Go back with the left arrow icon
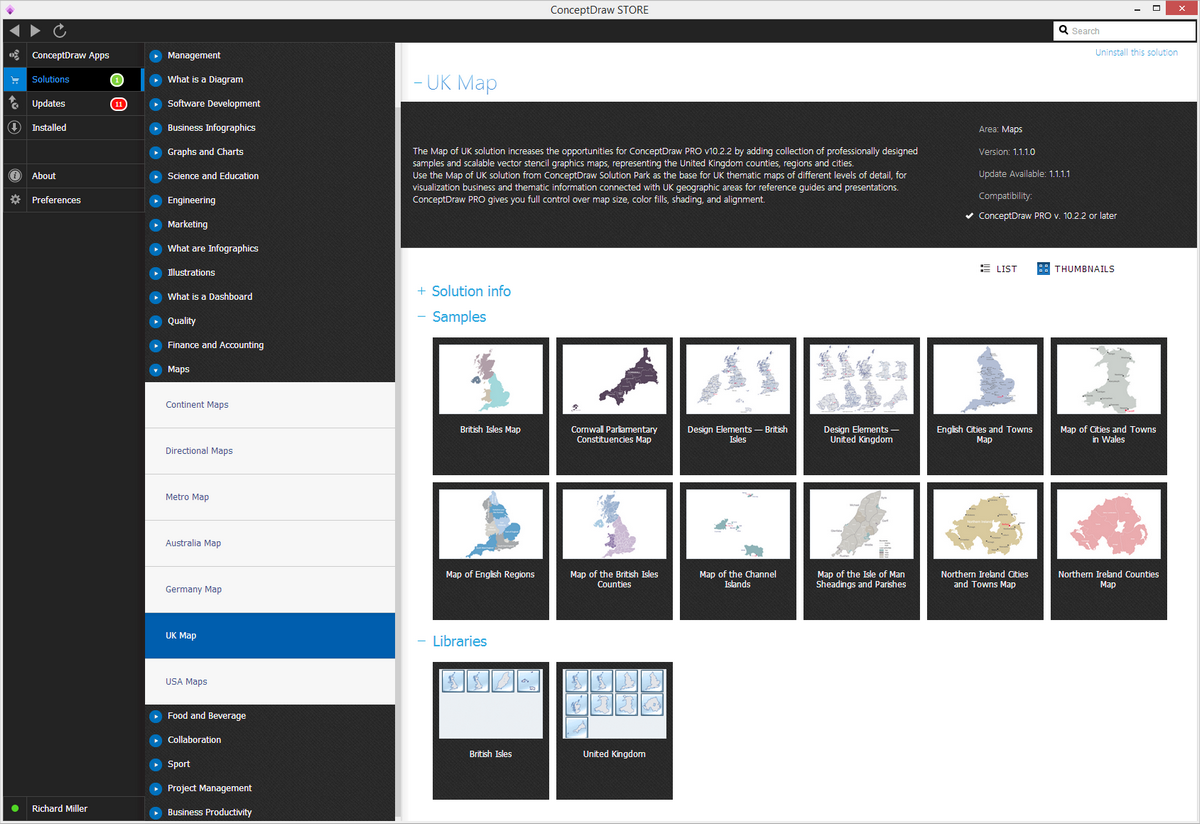Viewport: 1200px width, 824px height. click(x=14, y=31)
